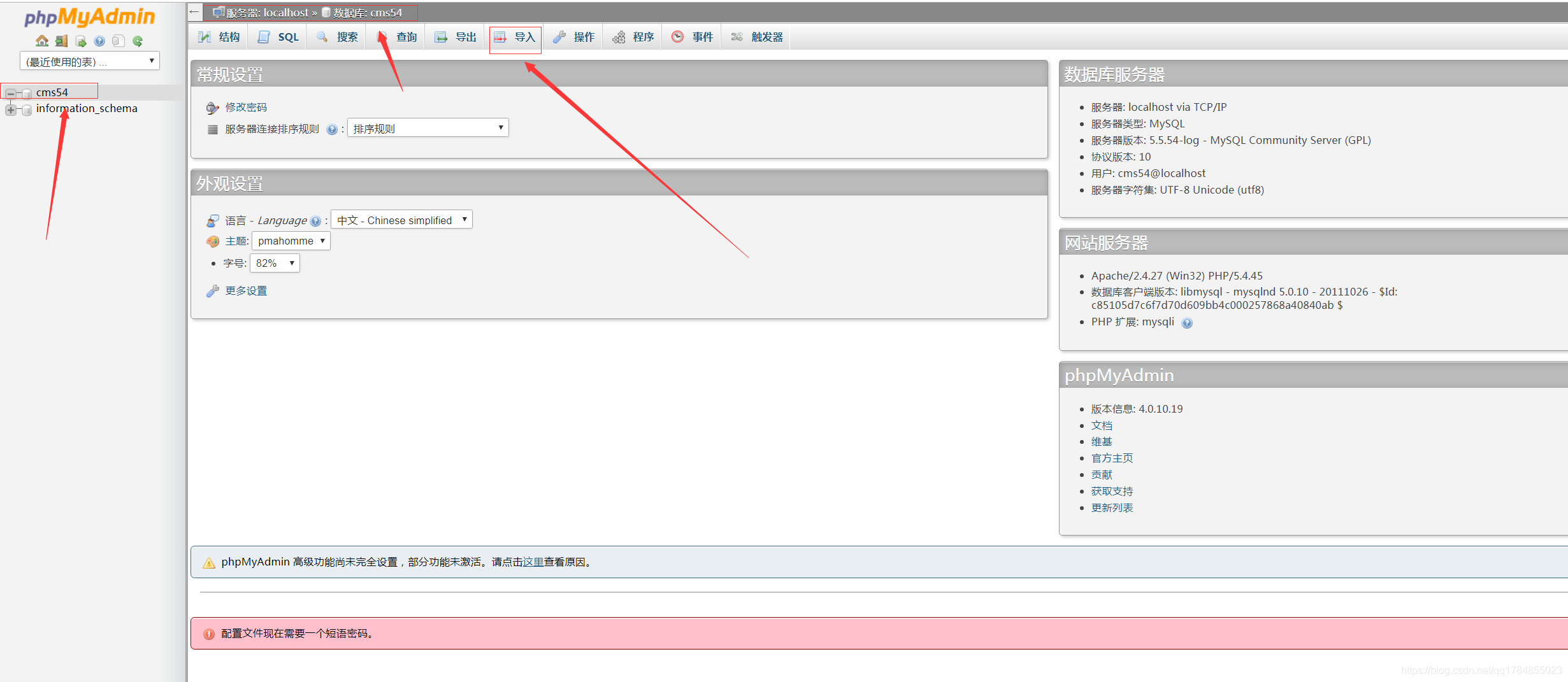Open the 程序 (Routines) tab

point(633,37)
